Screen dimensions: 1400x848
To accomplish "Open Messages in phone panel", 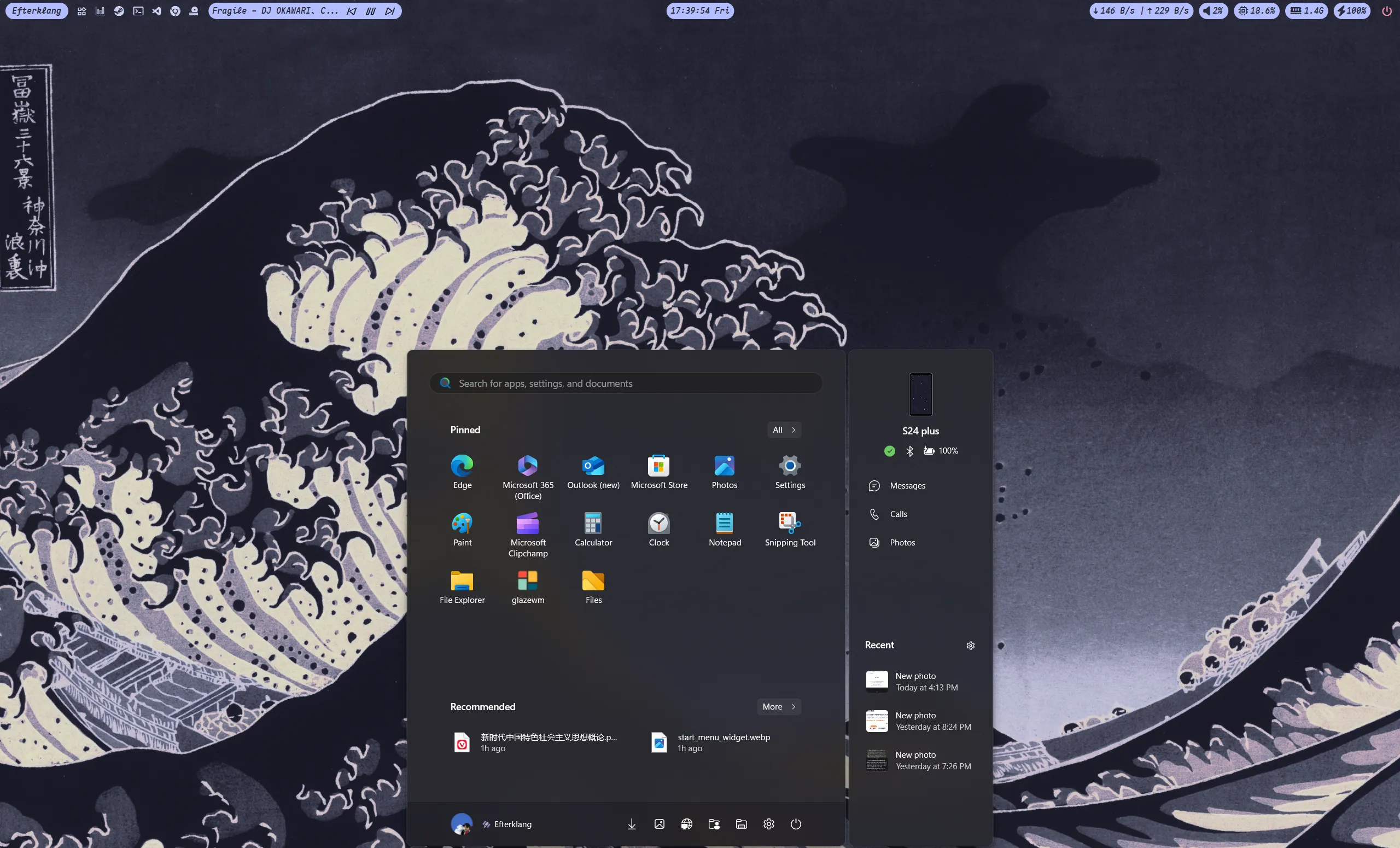I will point(920,485).
